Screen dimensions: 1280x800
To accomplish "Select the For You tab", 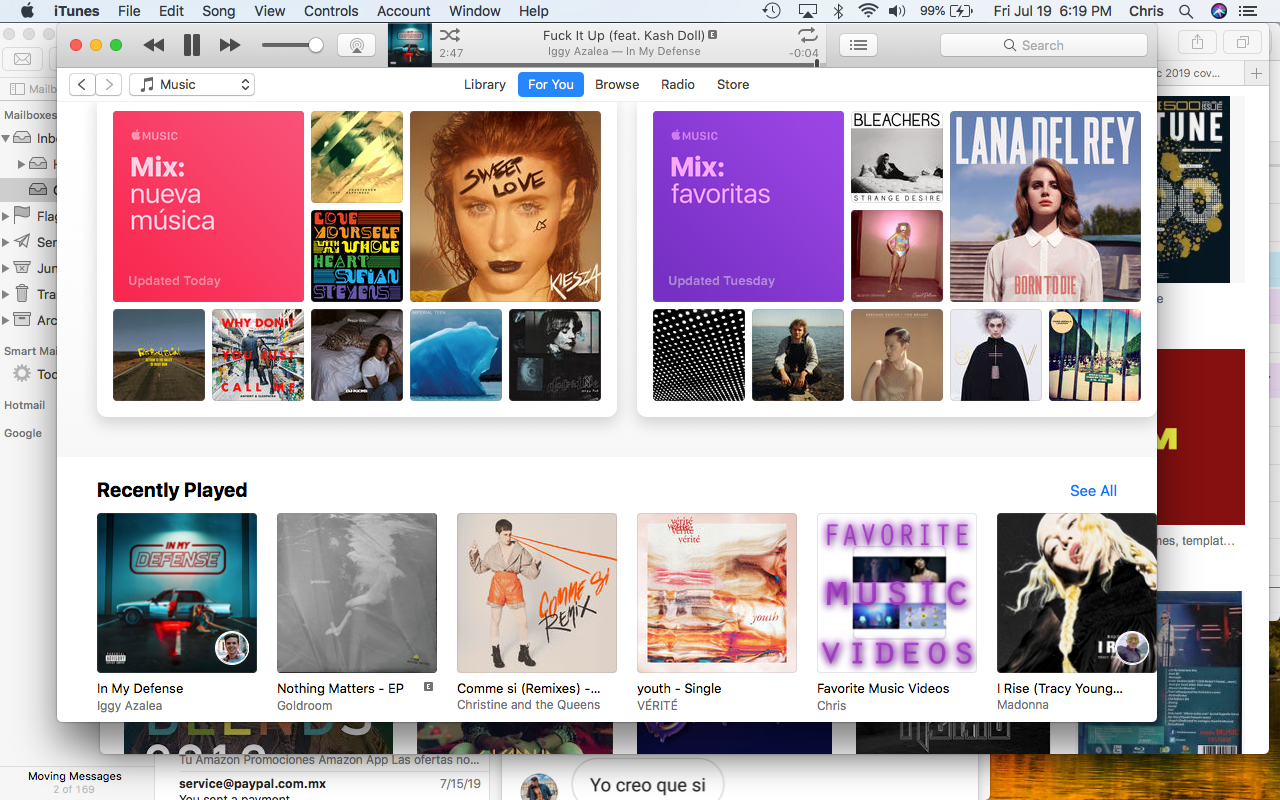I will coord(551,85).
